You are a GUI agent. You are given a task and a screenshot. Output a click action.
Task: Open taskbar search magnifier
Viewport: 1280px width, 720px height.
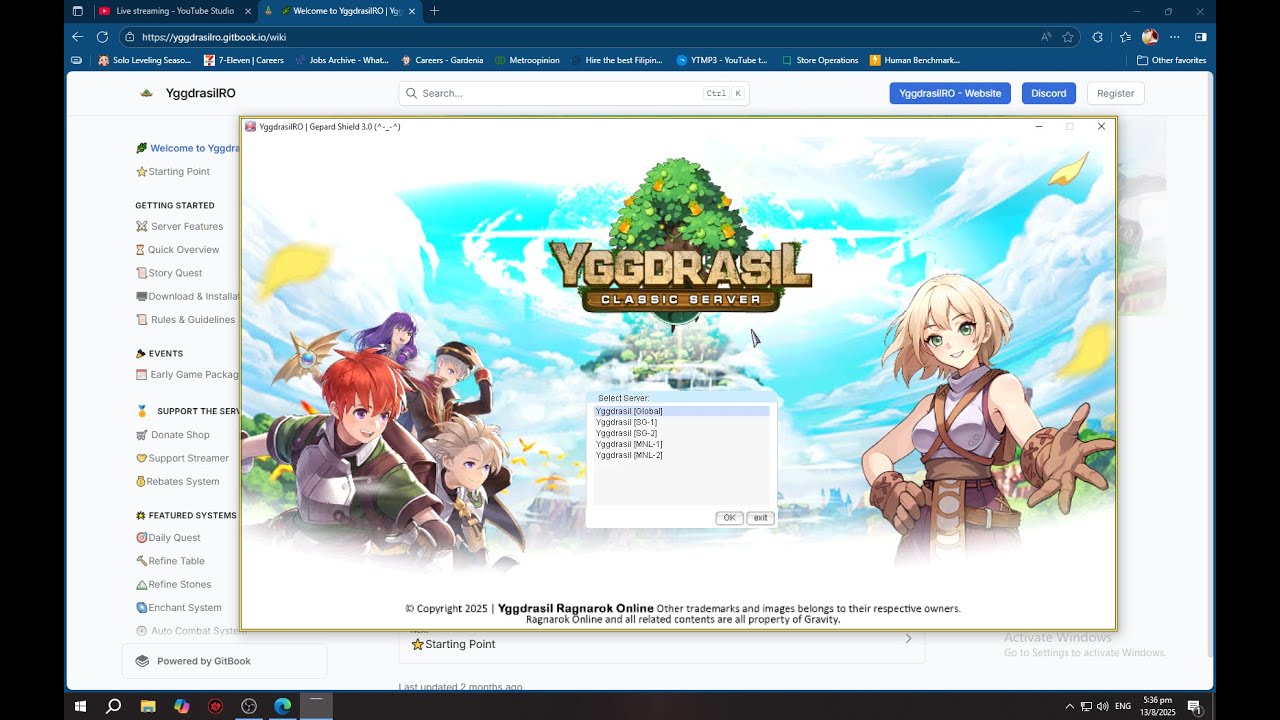(113, 706)
